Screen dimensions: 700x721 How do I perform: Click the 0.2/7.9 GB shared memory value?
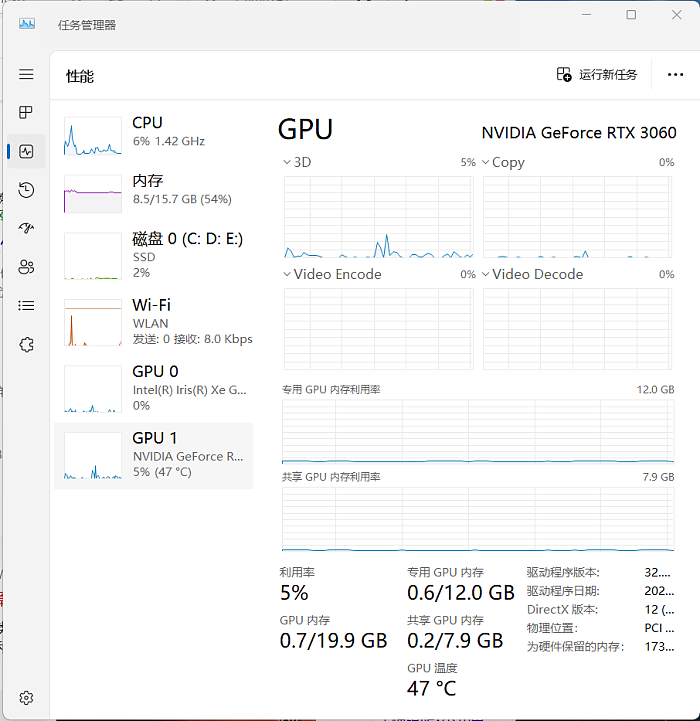click(x=455, y=641)
